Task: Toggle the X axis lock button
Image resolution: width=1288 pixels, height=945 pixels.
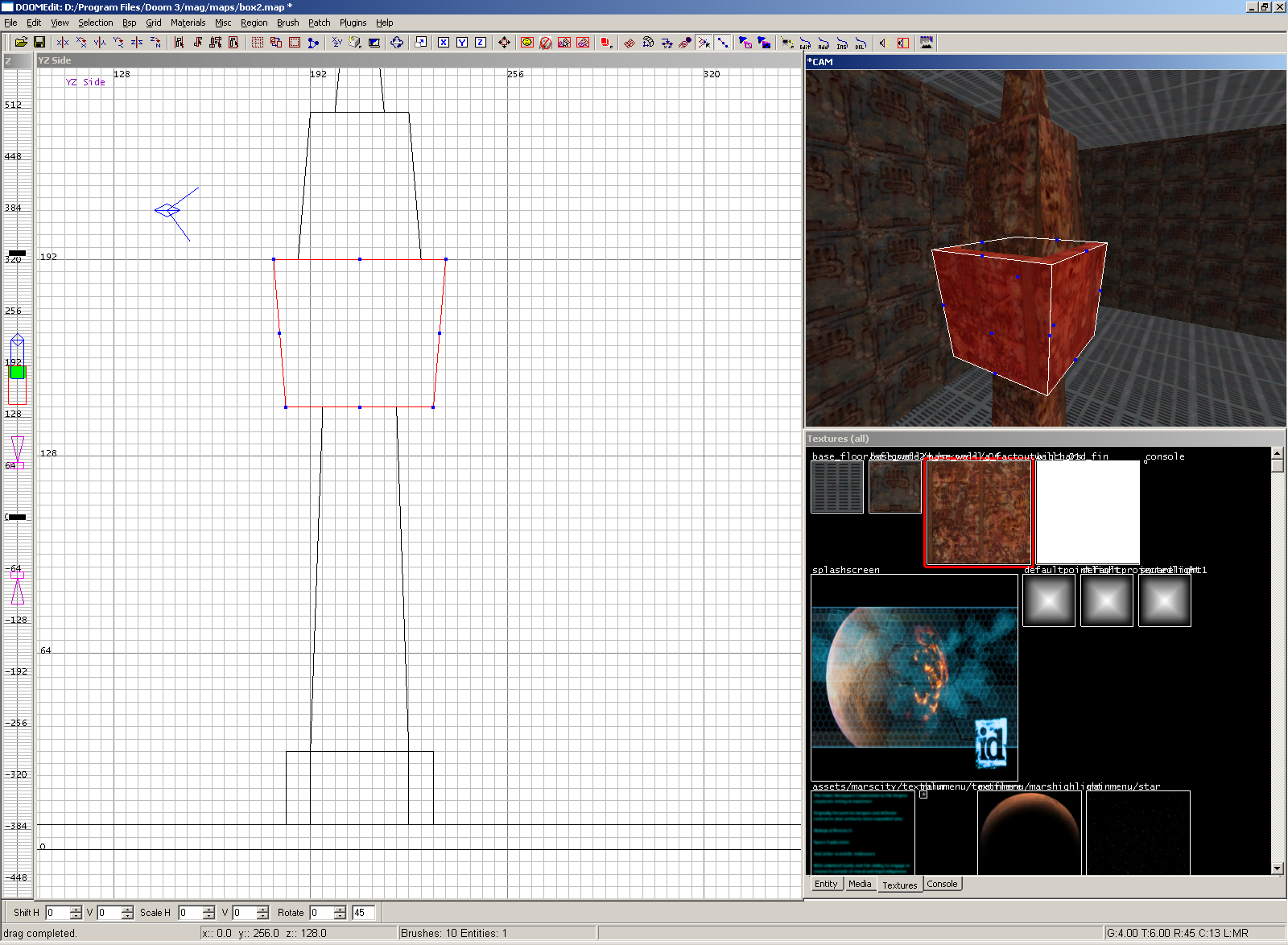Action: point(444,43)
